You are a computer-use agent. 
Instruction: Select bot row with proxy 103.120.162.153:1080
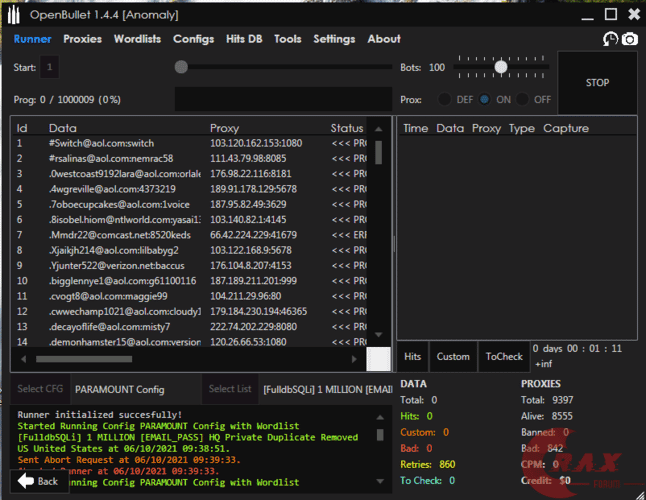pos(191,143)
